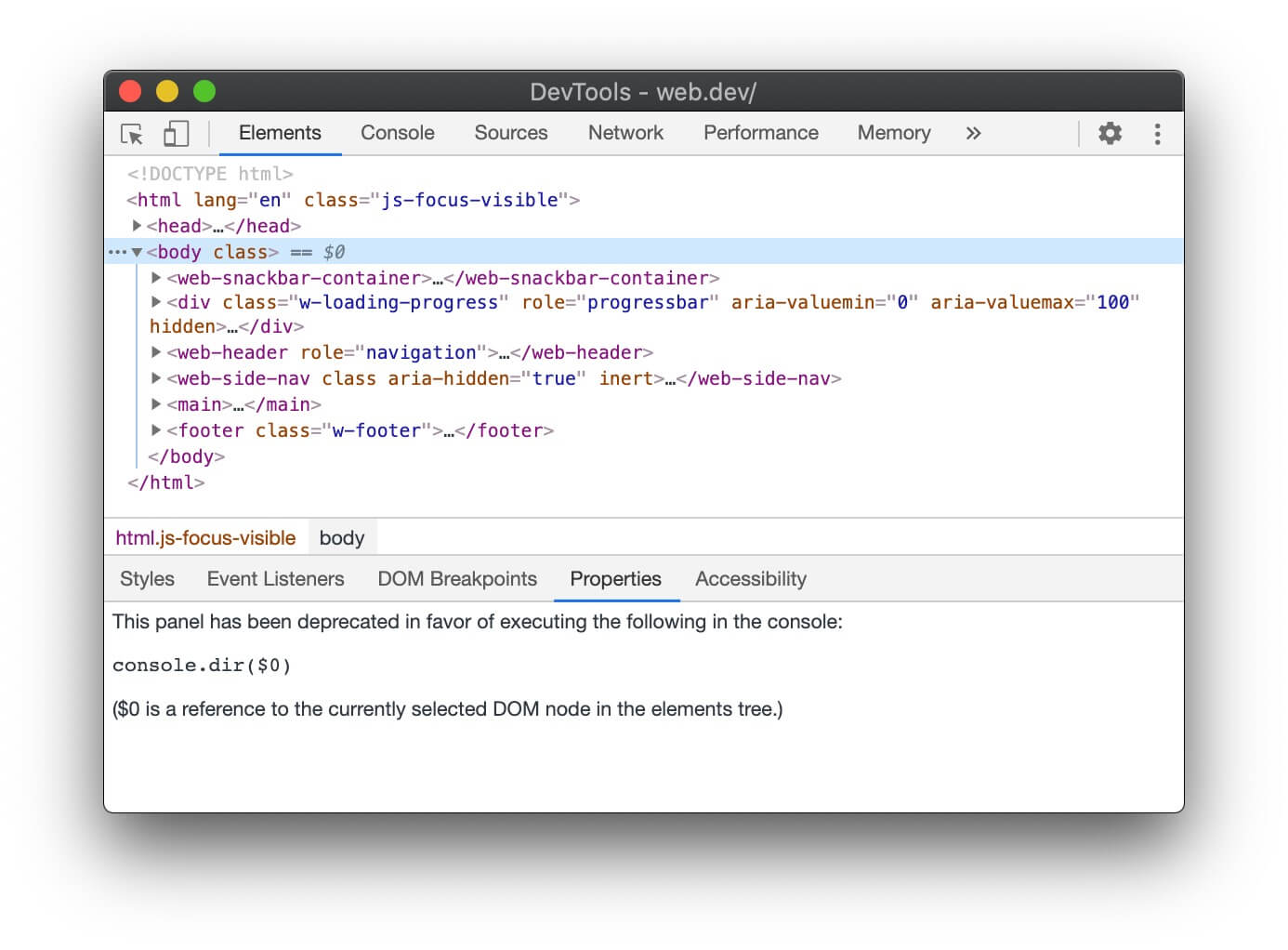Select the body breadcrumb item

coord(341,537)
